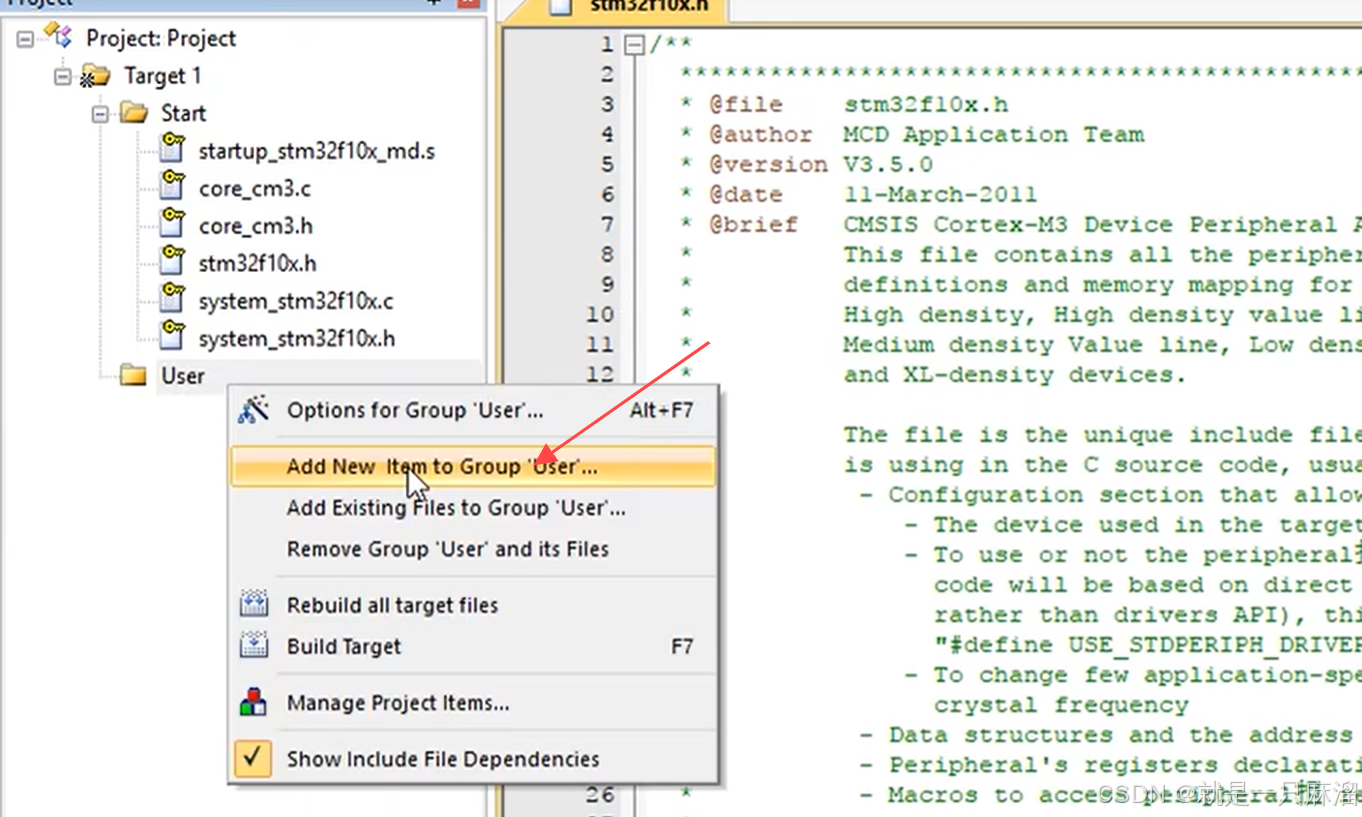Choose Add Existing Files to Group 'User'...
The height and width of the screenshot is (817, 1362).
point(473,508)
